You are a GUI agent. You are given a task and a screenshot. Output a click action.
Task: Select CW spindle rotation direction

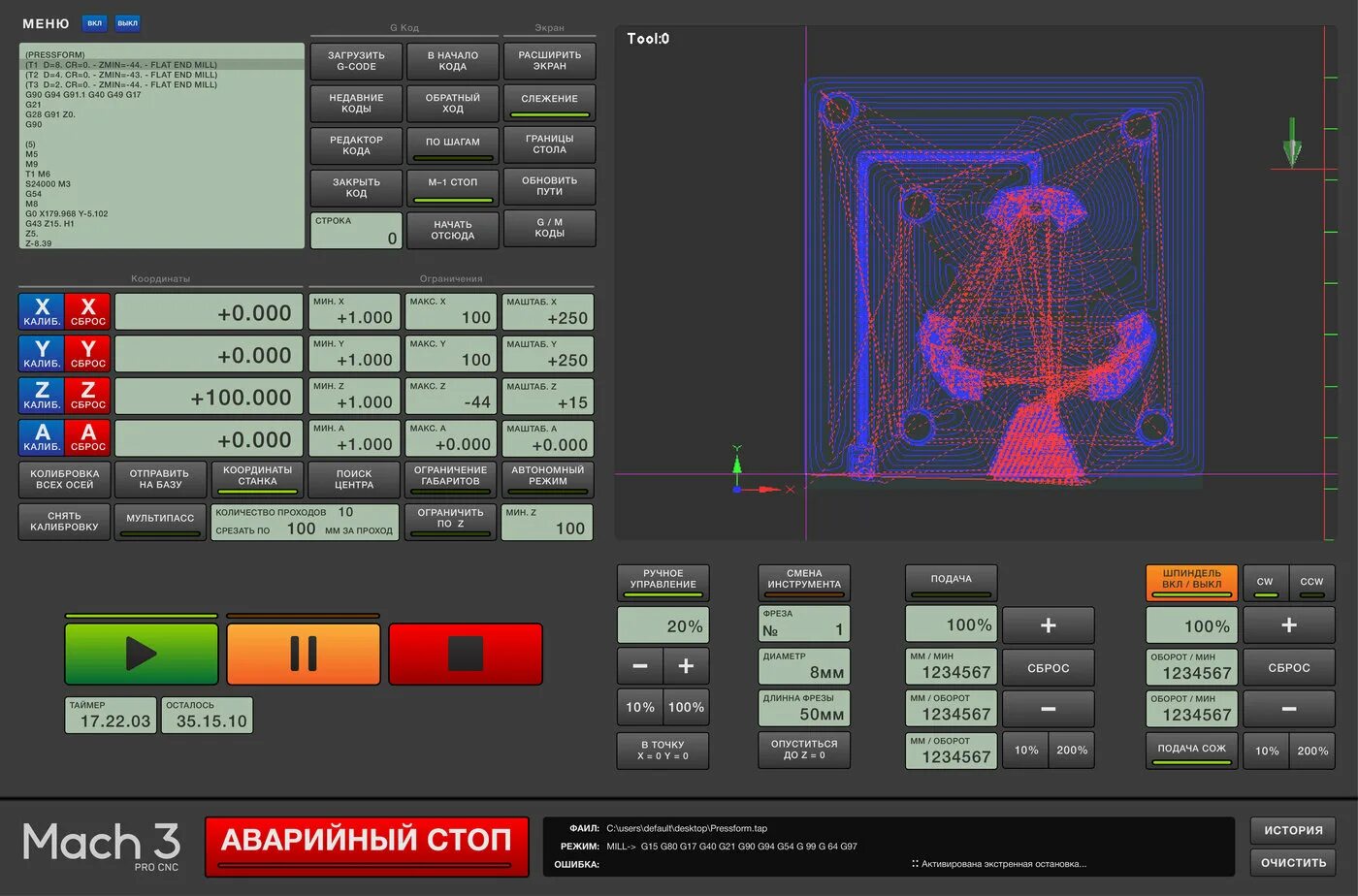coord(1264,582)
